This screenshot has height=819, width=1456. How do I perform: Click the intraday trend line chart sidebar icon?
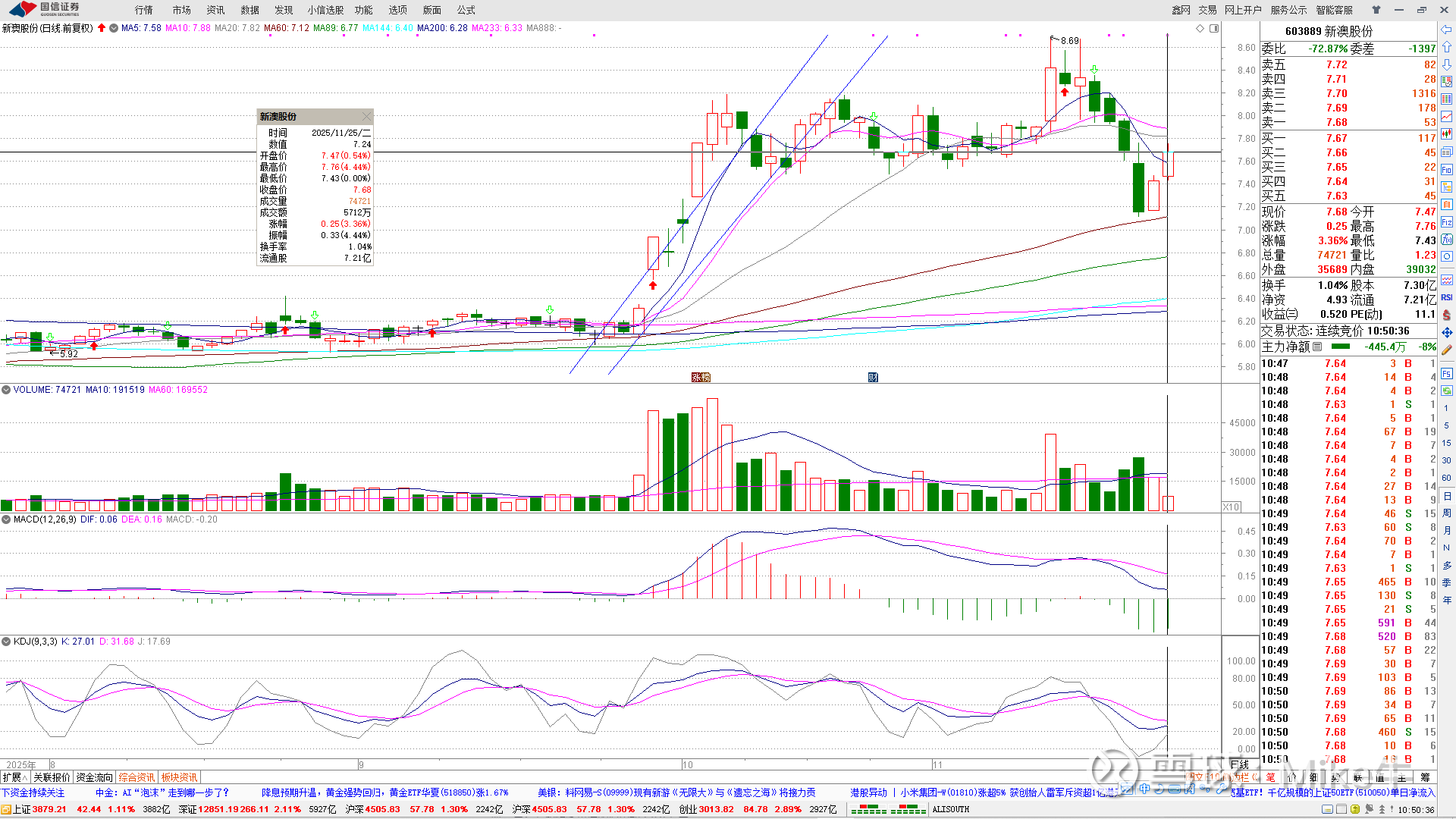[x=1447, y=116]
